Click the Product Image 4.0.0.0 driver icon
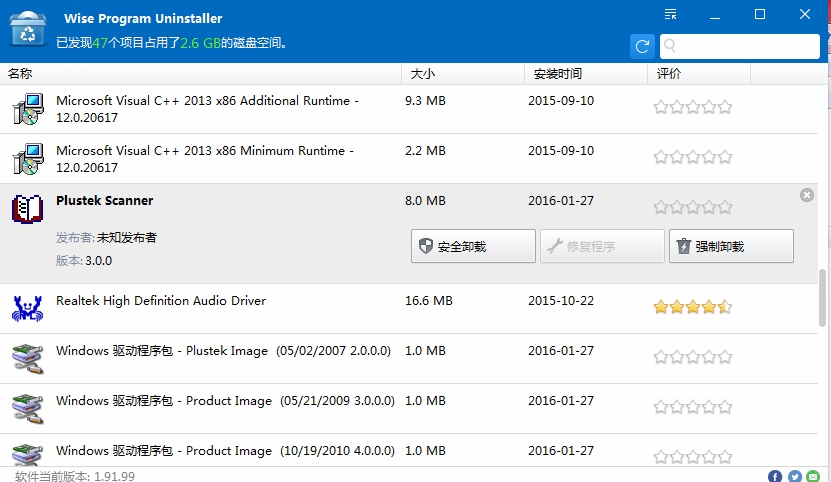 (x=28, y=455)
